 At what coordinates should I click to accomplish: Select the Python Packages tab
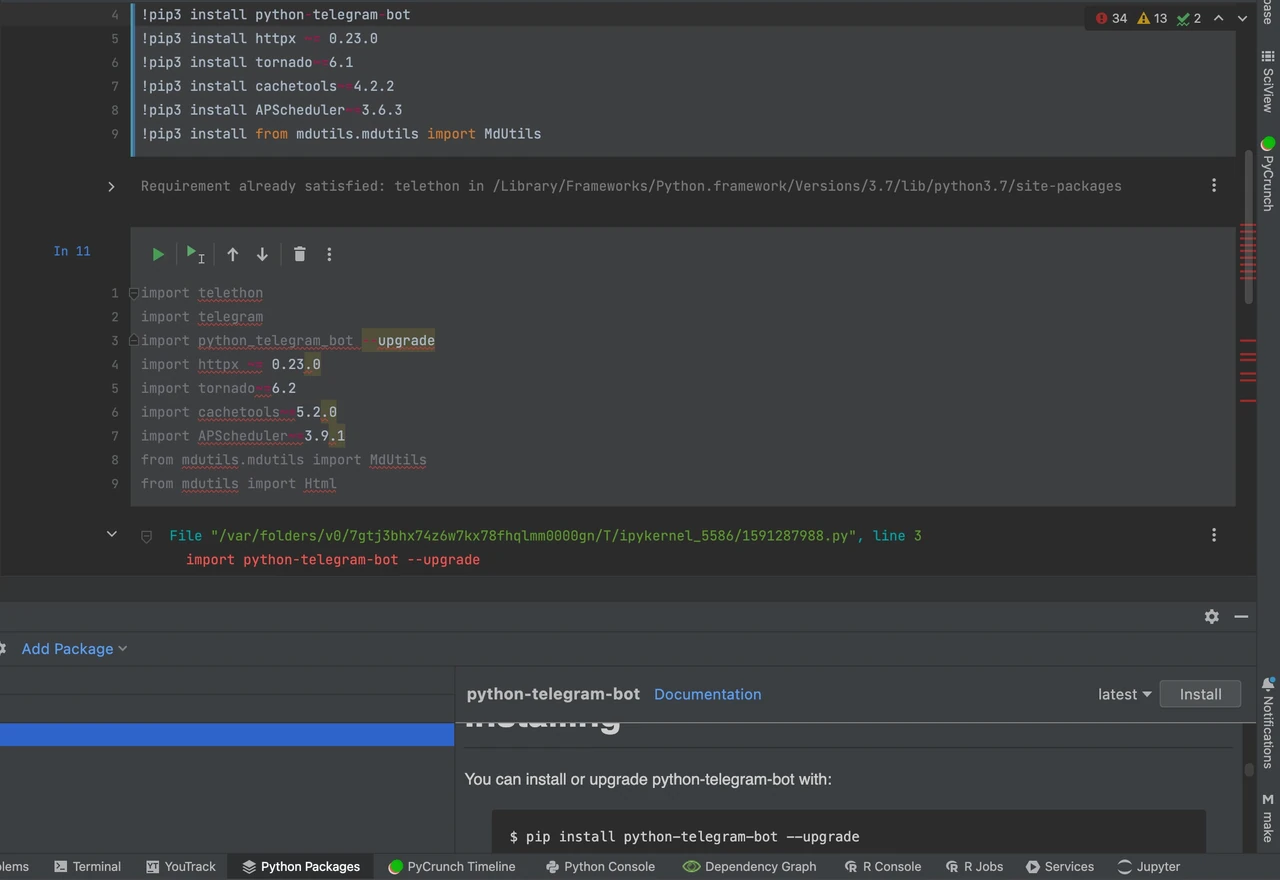(x=301, y=867)
